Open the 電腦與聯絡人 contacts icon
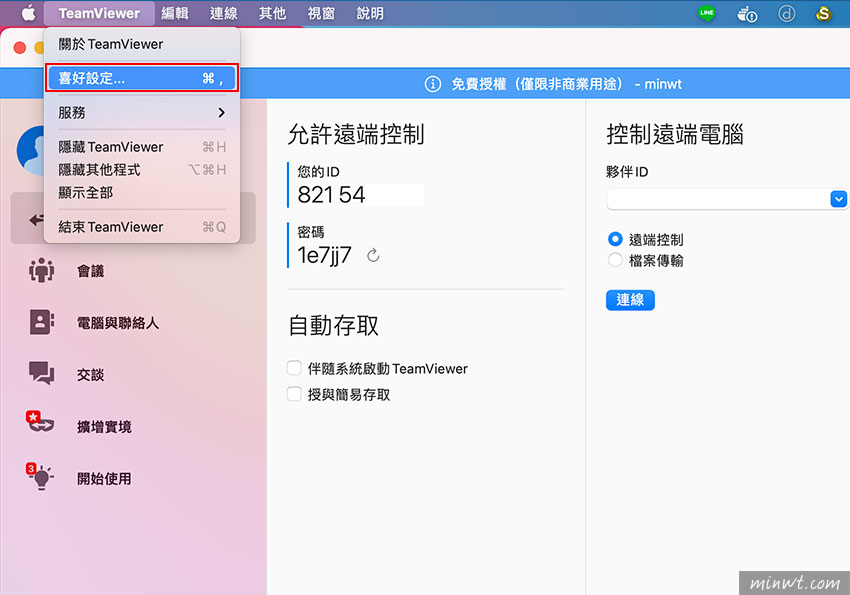The width and height of the screenshot is (850, 595). coord(41,322)
